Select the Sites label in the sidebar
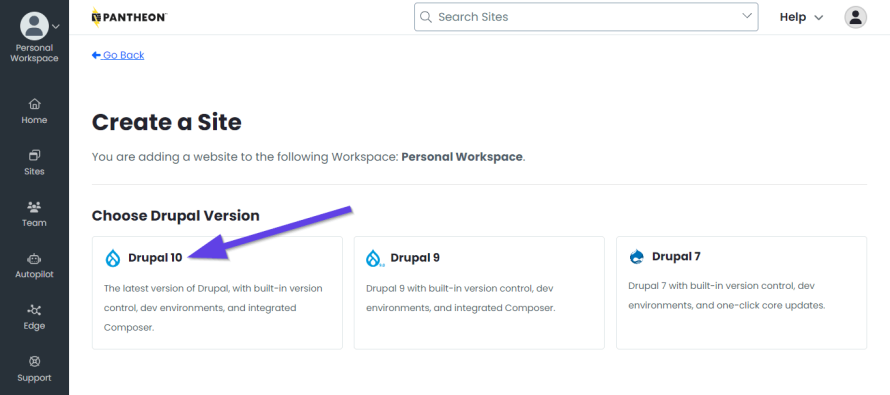890x395 pixels. click(34, 171)
